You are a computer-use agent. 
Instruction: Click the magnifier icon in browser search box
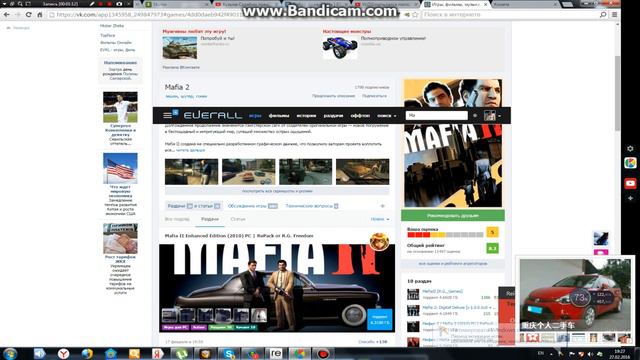pyautogui.click(x=603, y=15)
